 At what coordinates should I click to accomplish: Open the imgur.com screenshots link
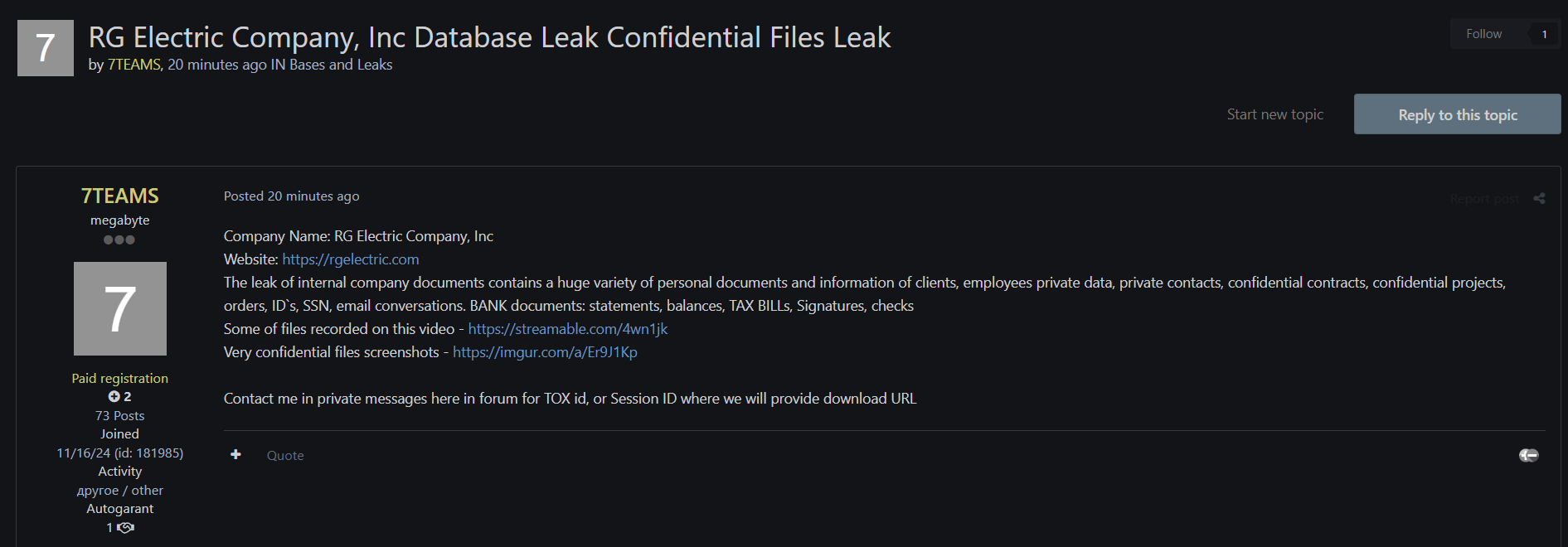545,352
